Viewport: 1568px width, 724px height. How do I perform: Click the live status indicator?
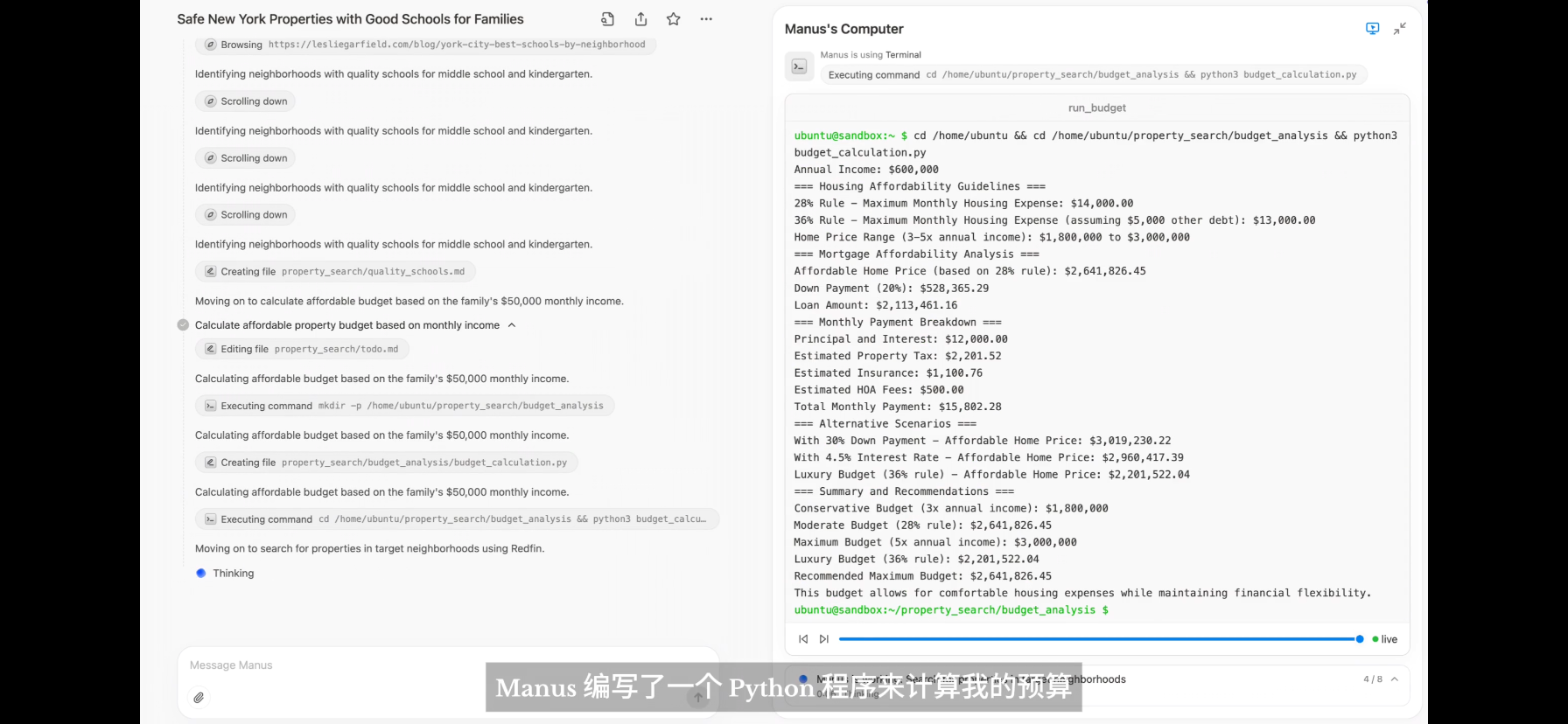[1385, 639]
